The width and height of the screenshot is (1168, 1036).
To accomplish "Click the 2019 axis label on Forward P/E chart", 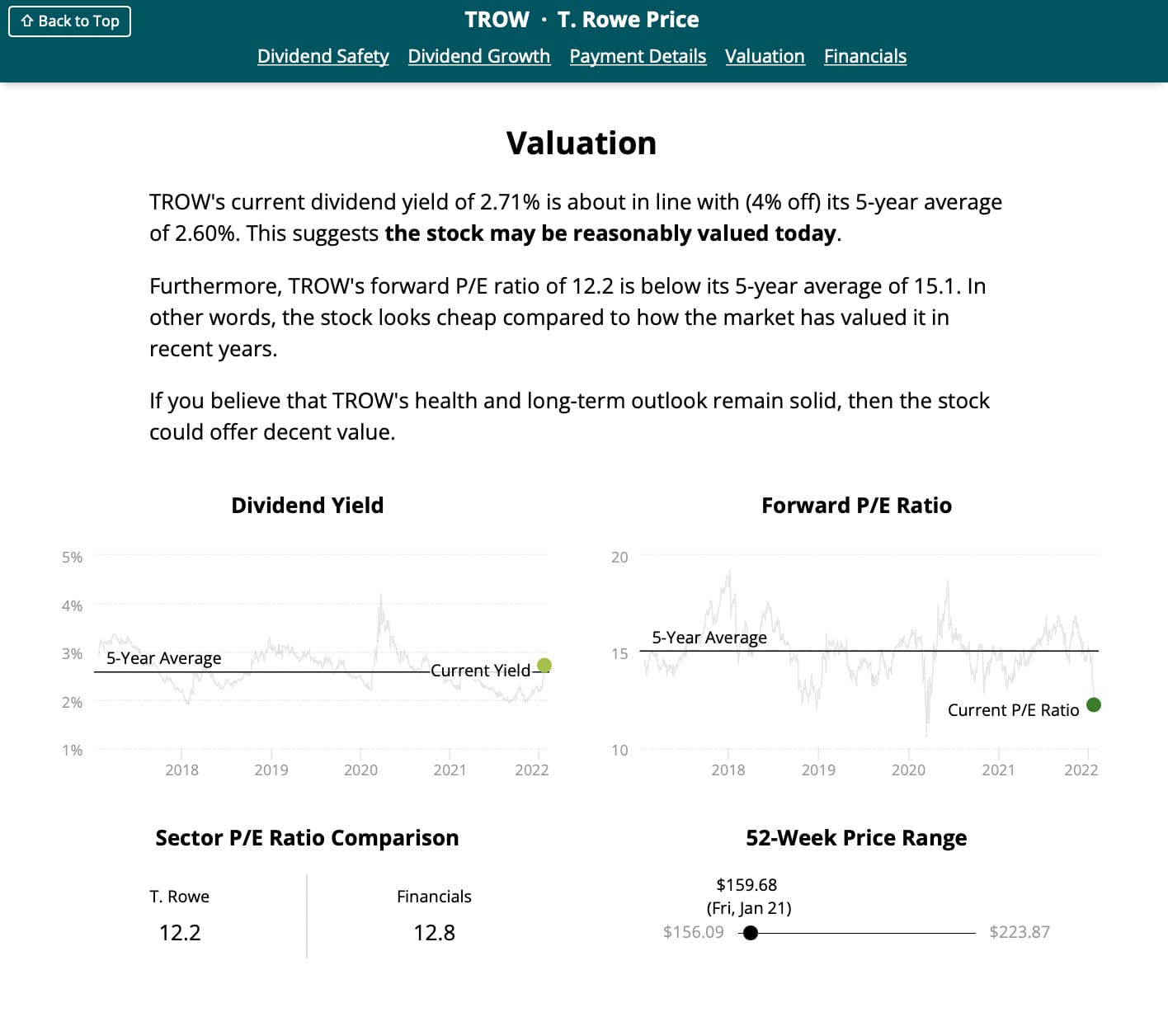I will click(x=818, y=770).
